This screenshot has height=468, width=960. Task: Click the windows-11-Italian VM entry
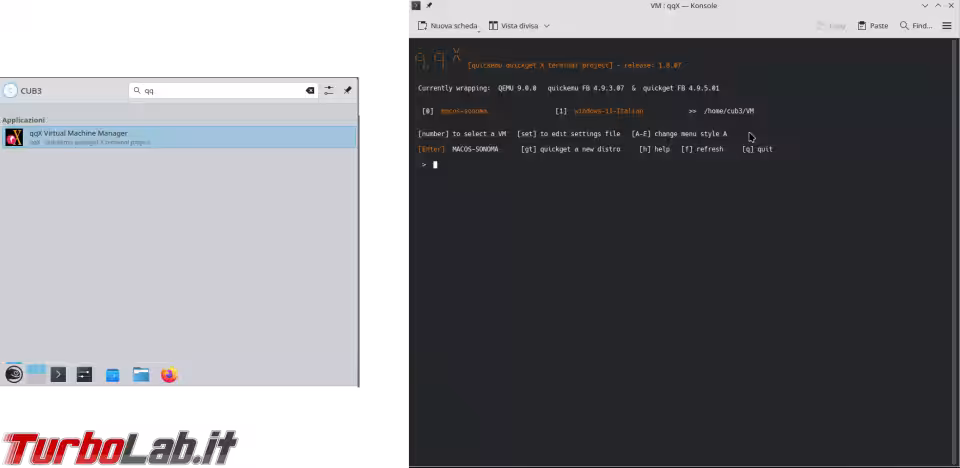pos(609,111)
